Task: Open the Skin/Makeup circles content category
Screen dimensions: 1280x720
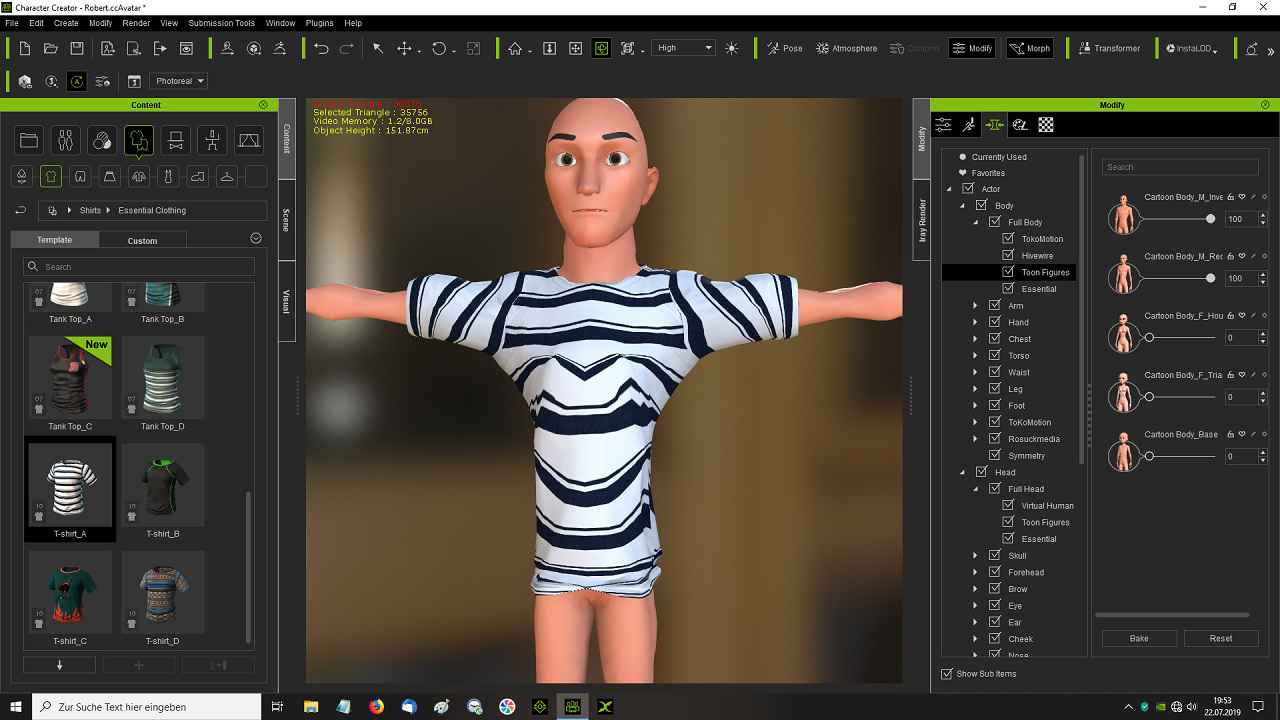Action: click(x=102, y=141)
